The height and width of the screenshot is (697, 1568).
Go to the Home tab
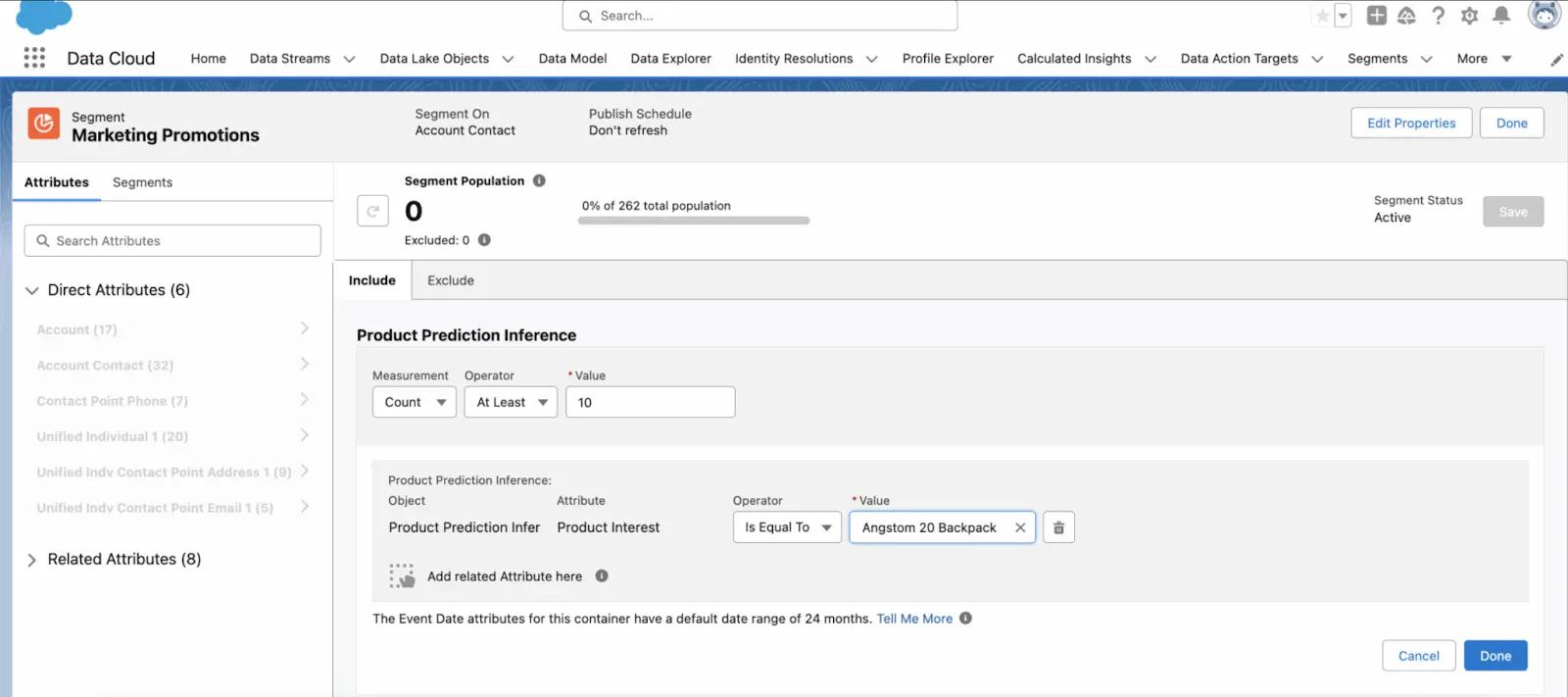(x=208, y=59)
